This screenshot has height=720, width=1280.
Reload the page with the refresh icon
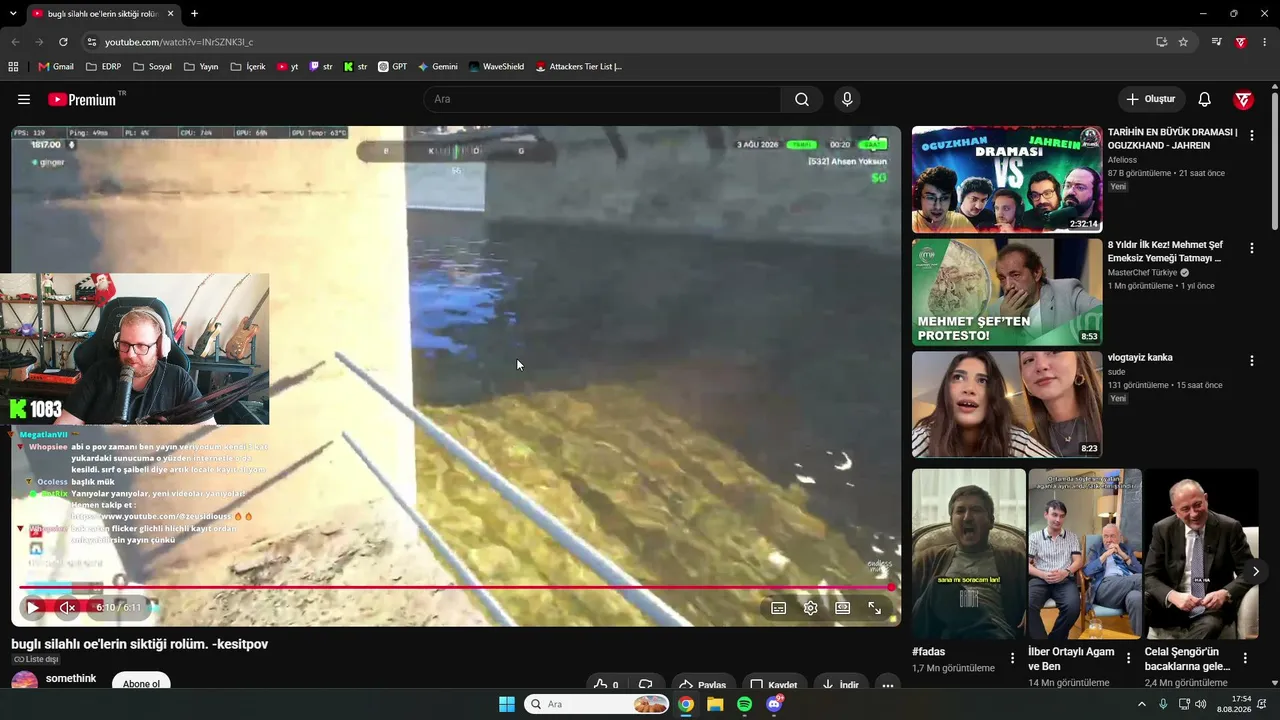(x=63, y=42)
